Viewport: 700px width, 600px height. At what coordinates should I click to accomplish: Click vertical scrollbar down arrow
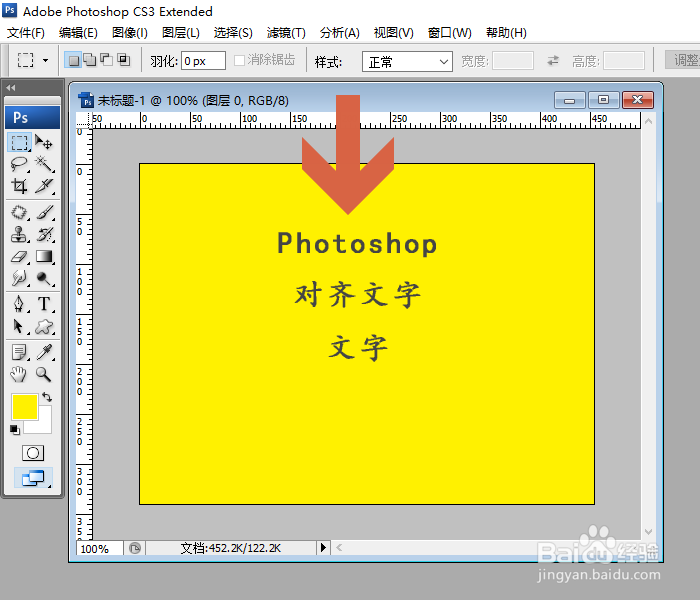click(x=649, y=531)
